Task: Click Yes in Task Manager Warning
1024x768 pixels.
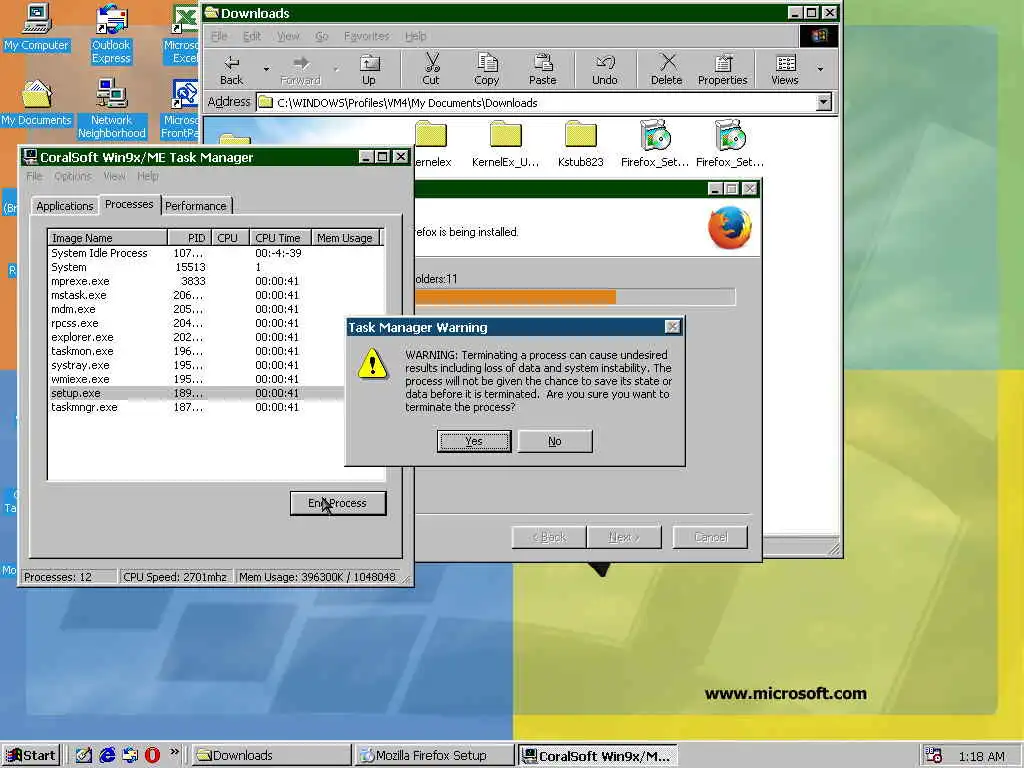Action: [473, 441]
